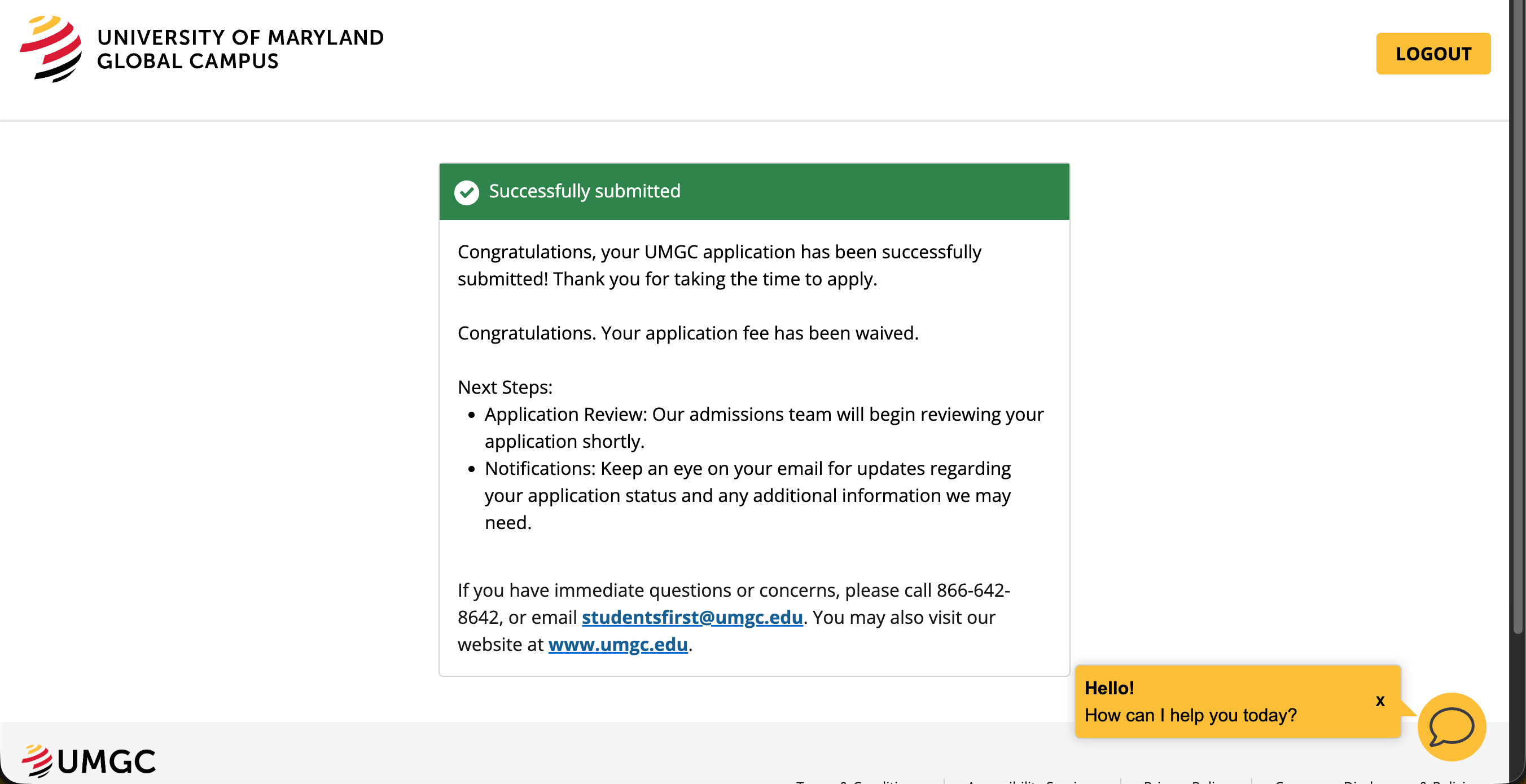Open the studentsfirst@umgc.edu email link
Viewport: 1526px width, 784px height.
[692, 617]
